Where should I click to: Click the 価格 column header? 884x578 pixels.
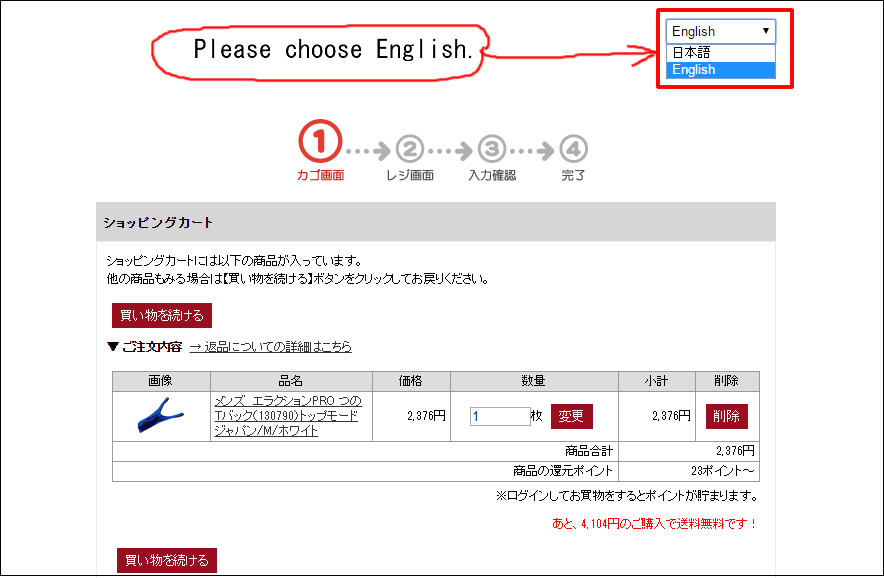(410, 381)
